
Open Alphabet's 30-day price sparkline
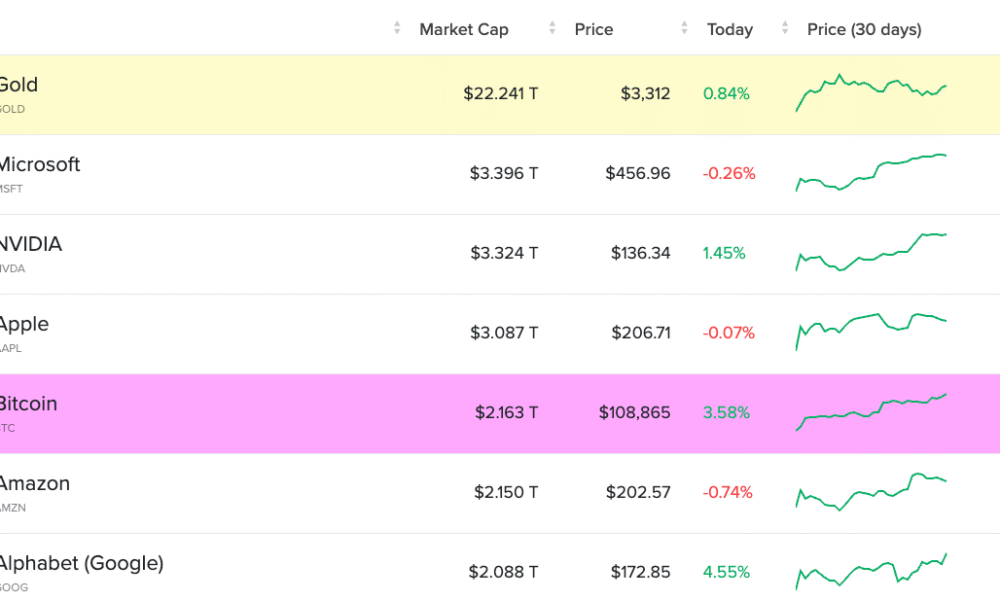pos(871,571)
